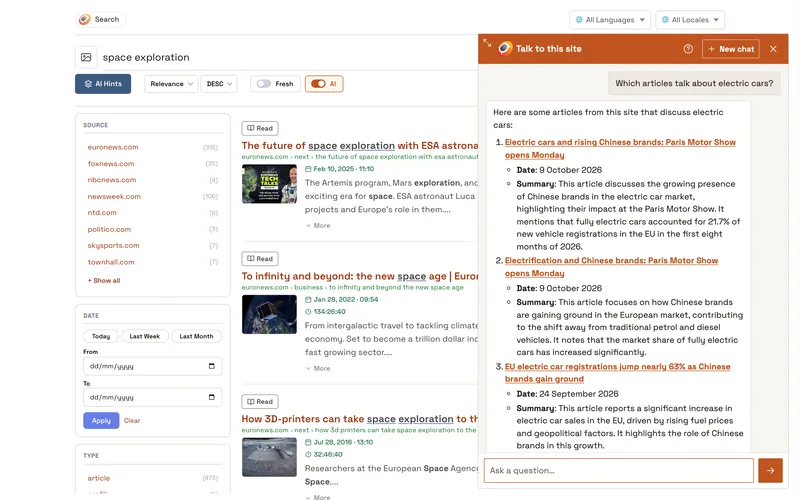
Task: Click the space exploration search query field
Action: [286, 58]
